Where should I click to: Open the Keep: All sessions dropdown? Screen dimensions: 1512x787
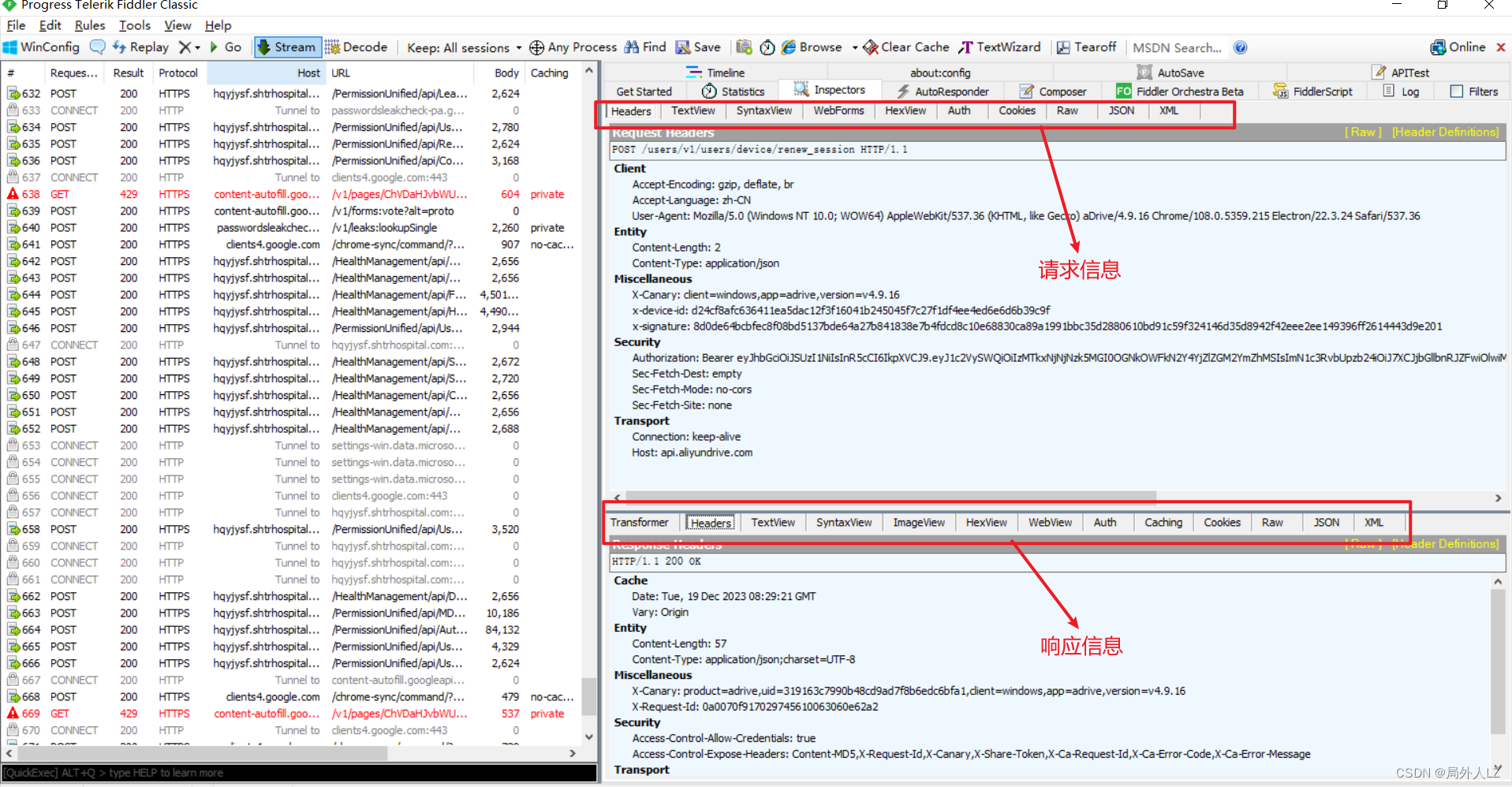click(464, 47)
